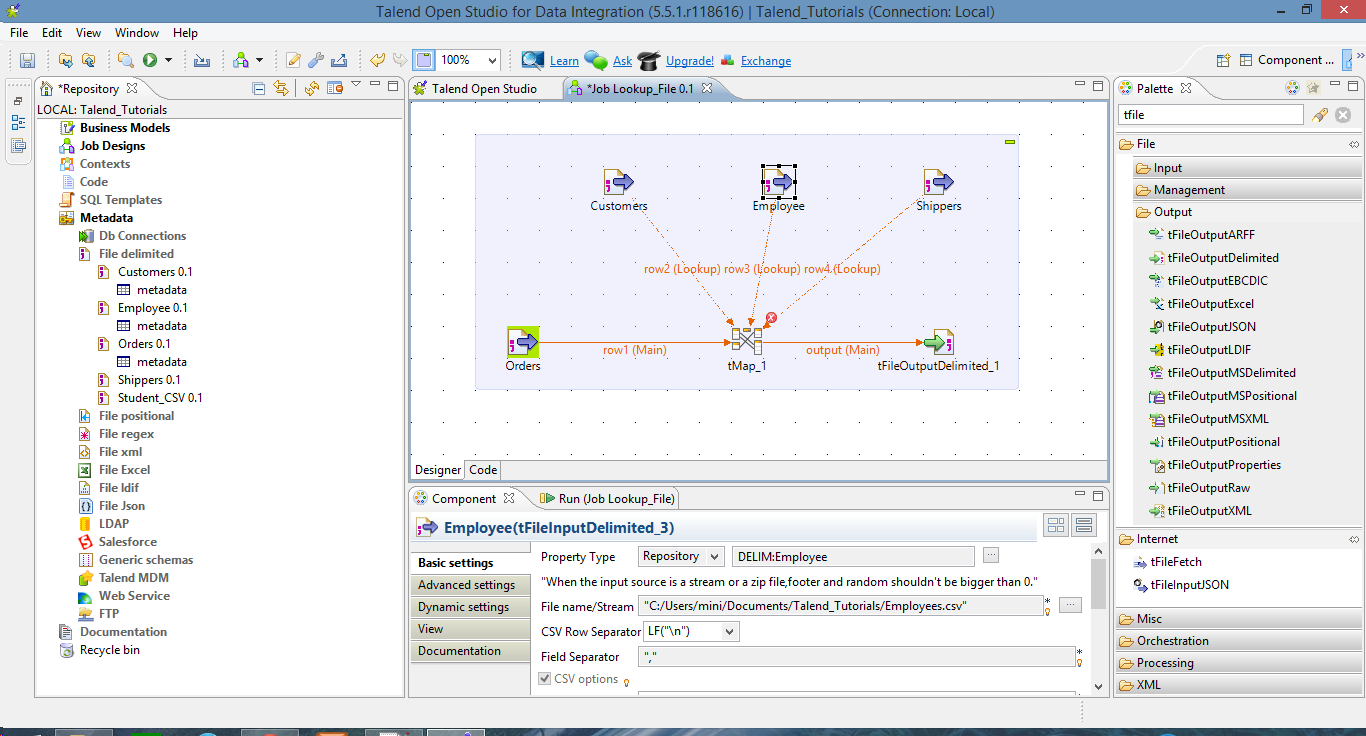Open the Edit menu
The width and height of the screenshot is (1366, 736).
coord(52,33)
